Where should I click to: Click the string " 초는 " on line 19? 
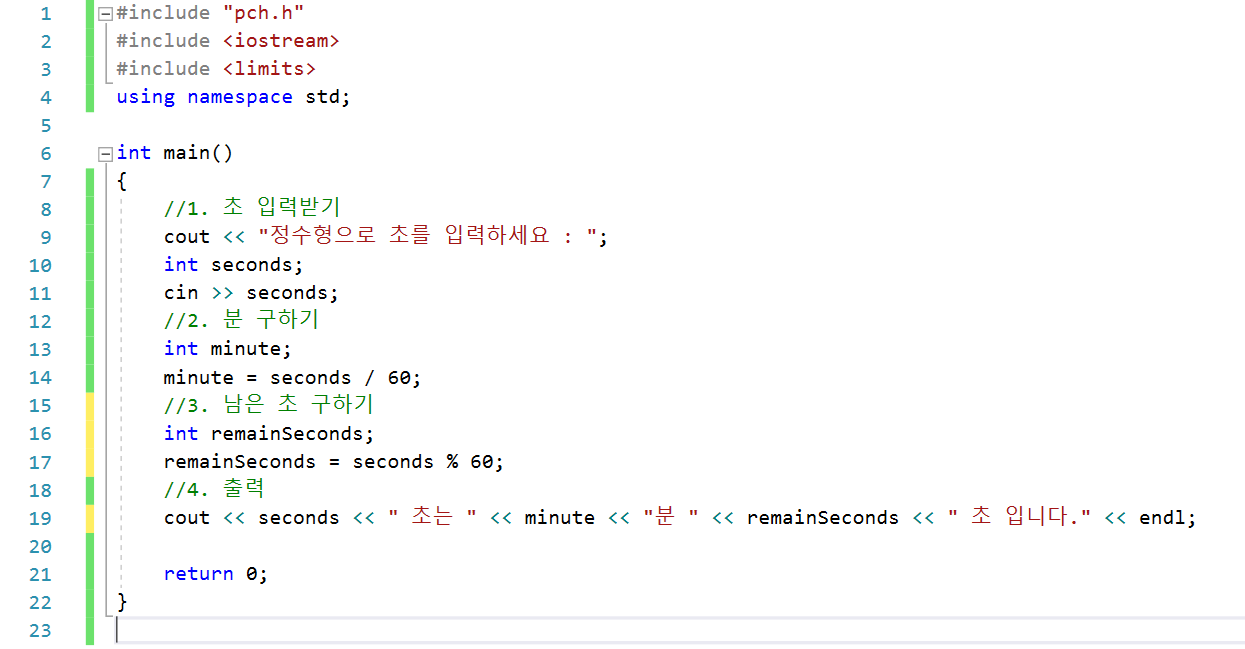tap(431, 517)
